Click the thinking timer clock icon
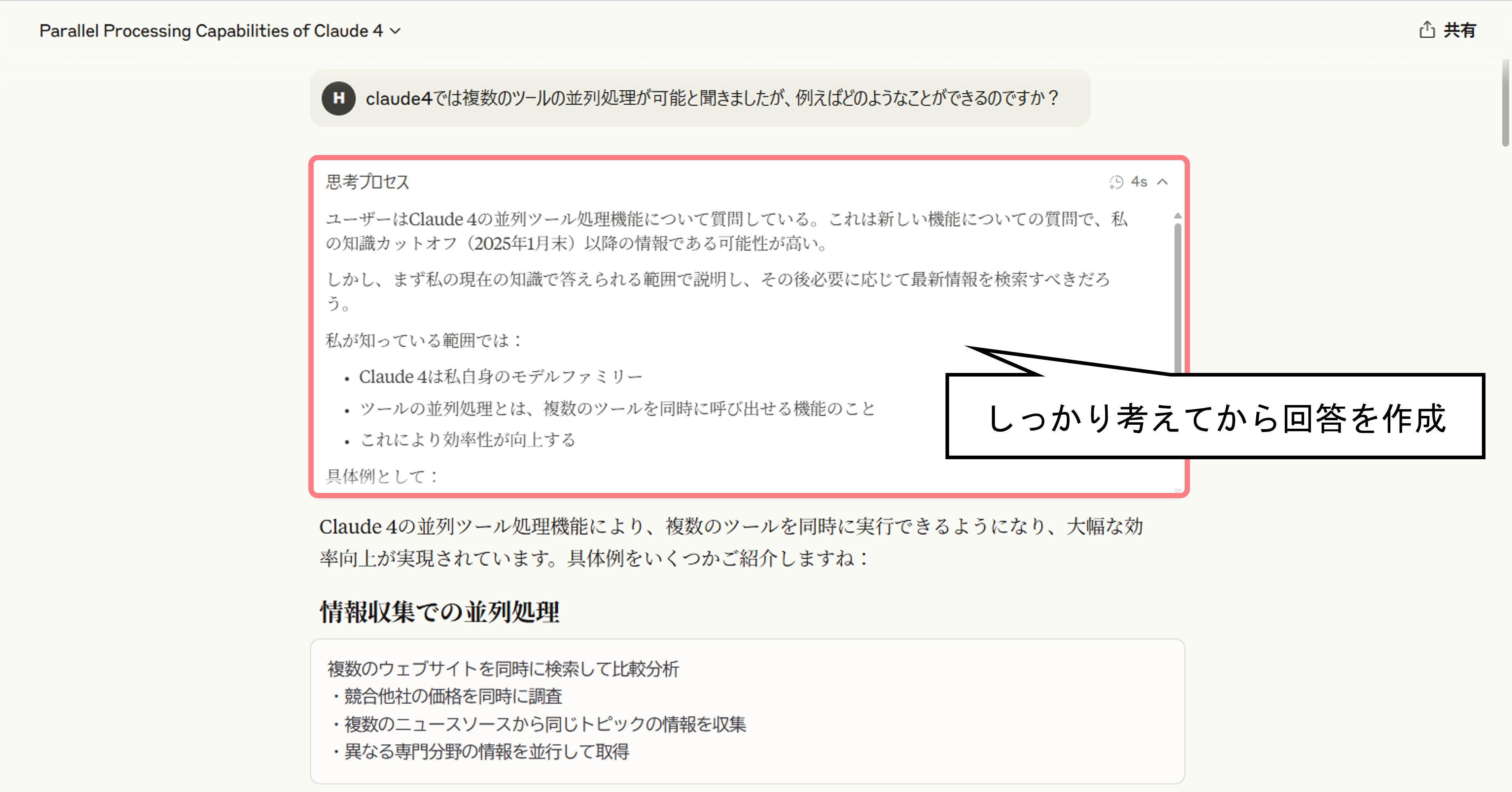The image size is (1512, 792). click(x=1116, y=183)
